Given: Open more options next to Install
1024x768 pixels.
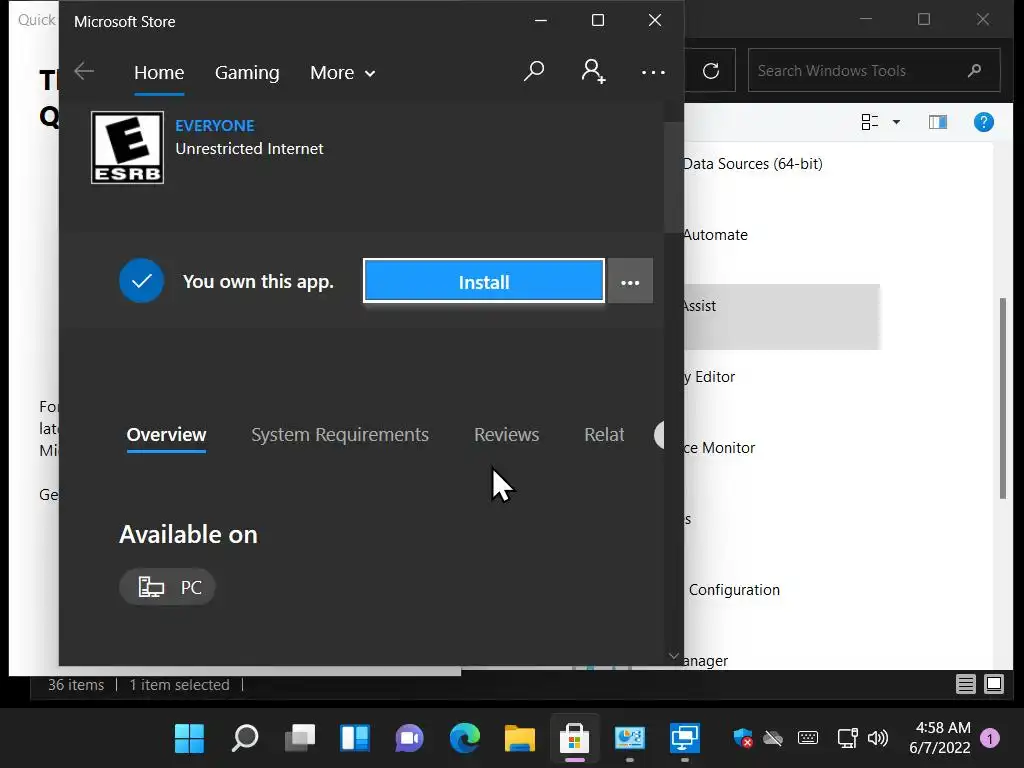Looking at the screenshot, I should click(630, 281).
